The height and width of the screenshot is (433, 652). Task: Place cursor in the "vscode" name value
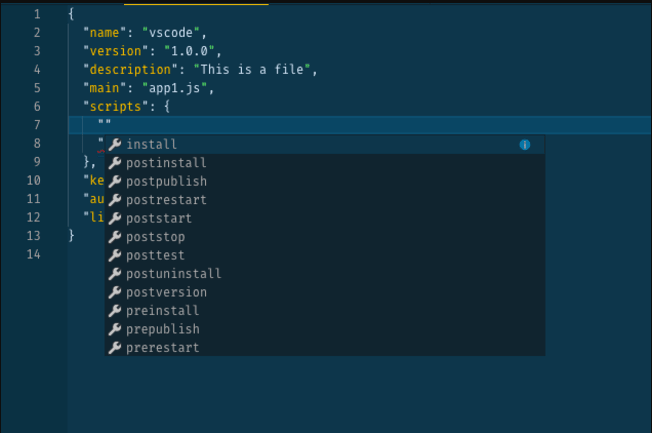coord(170,32)
